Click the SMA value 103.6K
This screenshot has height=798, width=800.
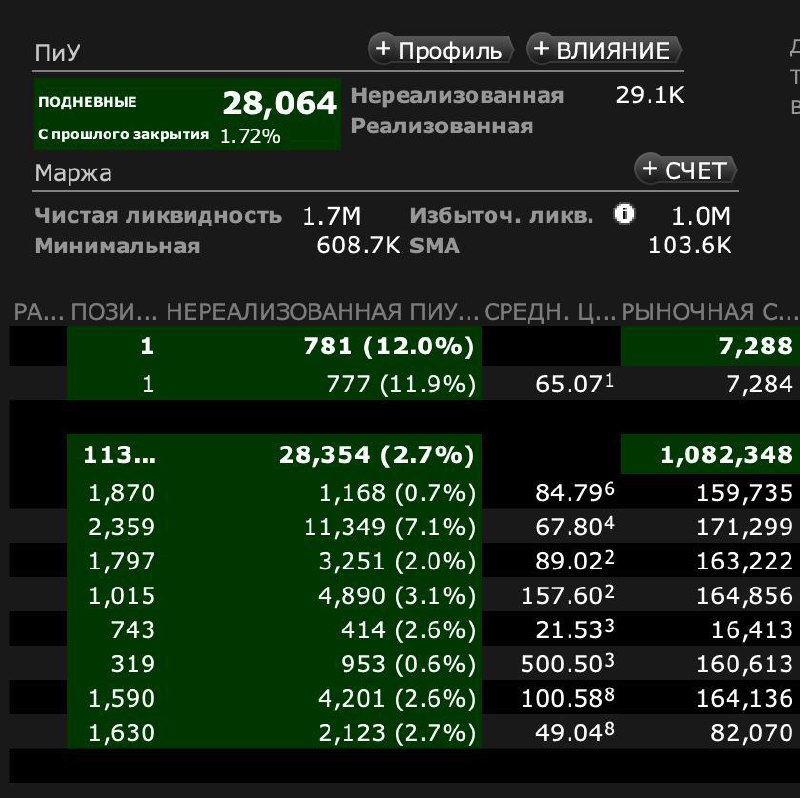point(689,245)
